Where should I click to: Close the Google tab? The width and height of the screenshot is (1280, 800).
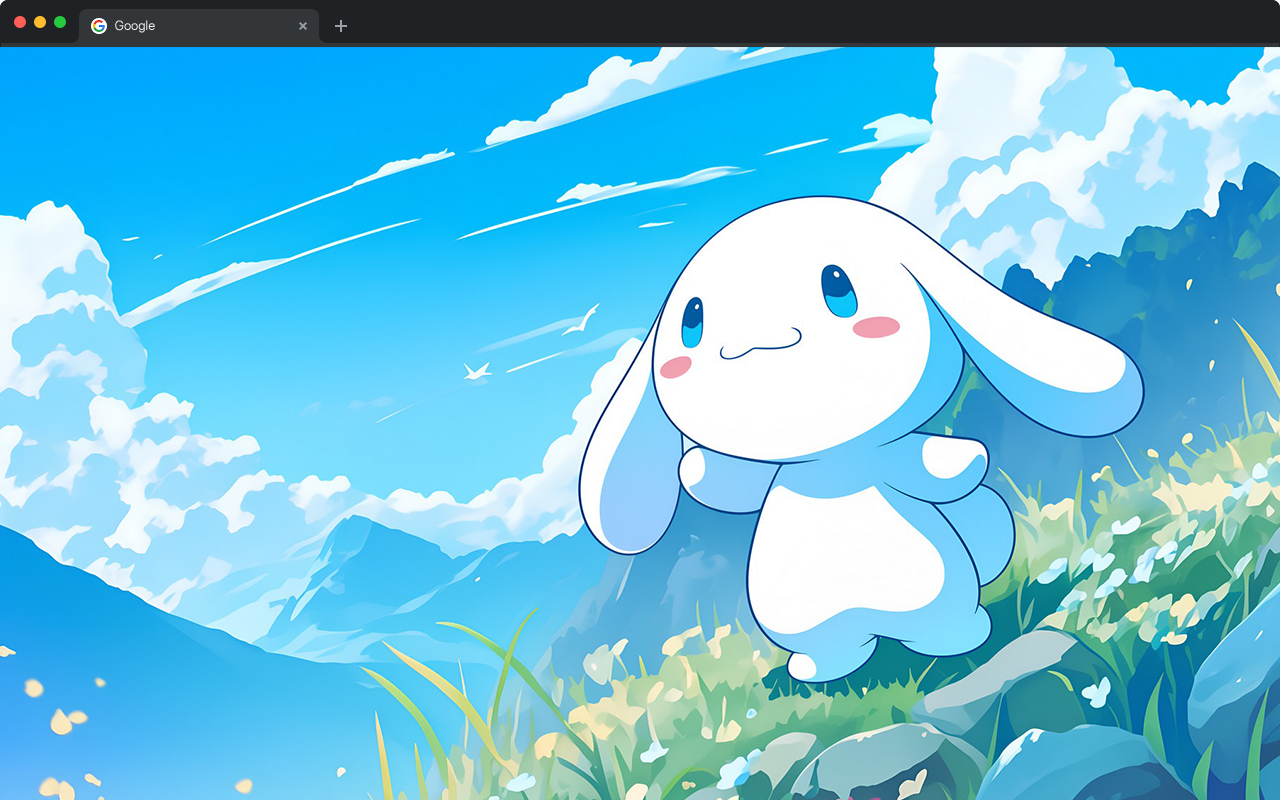pyautogui.click(x=303, y=26)
